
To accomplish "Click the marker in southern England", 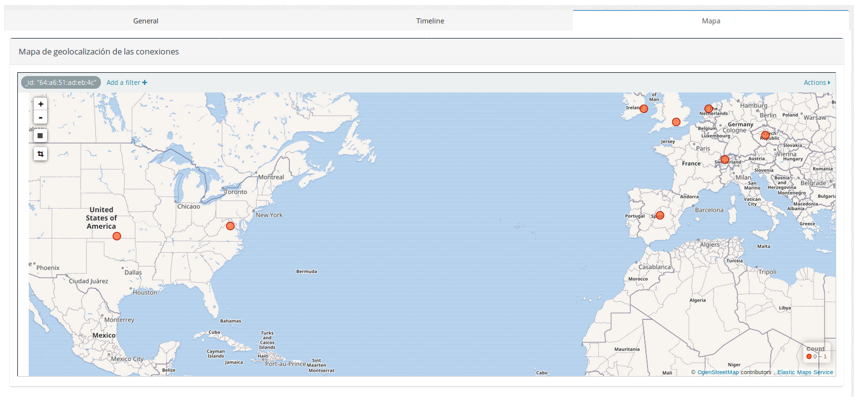I will pos(676,122).
